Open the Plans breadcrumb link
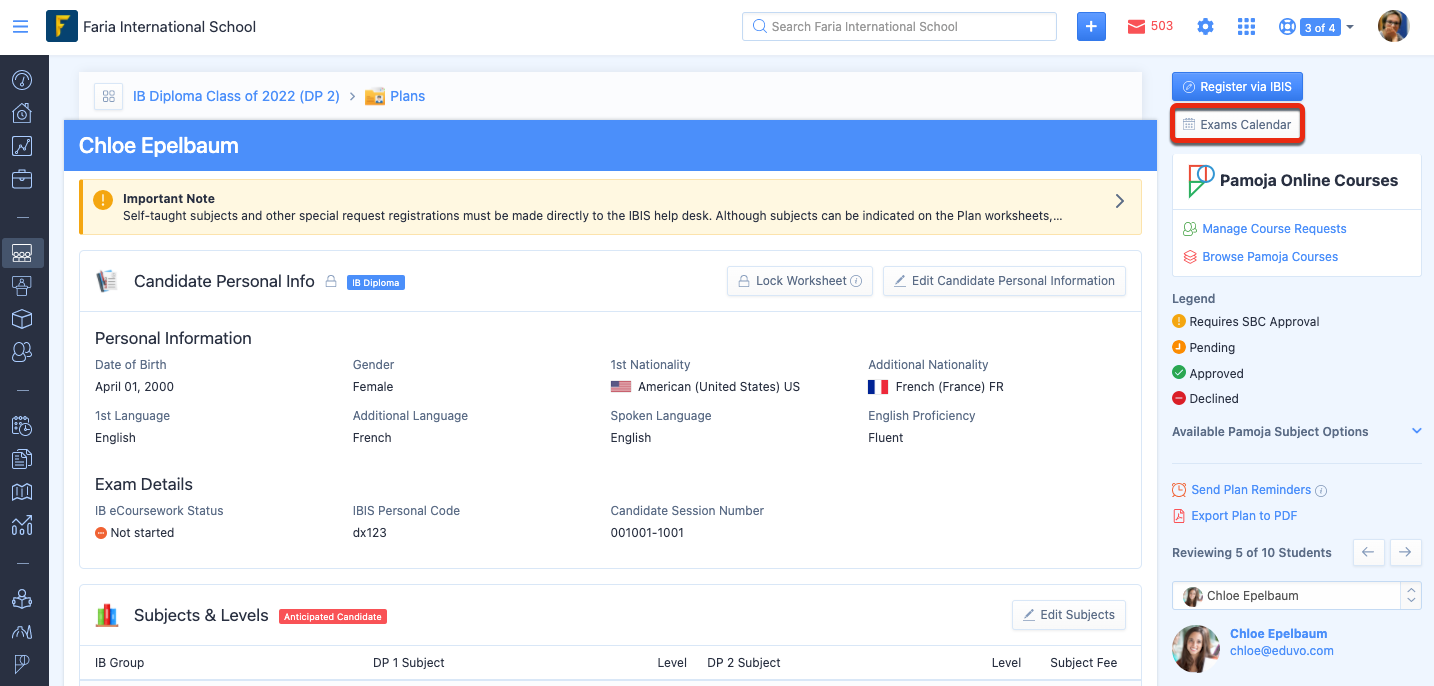 [x=407, y=96]
